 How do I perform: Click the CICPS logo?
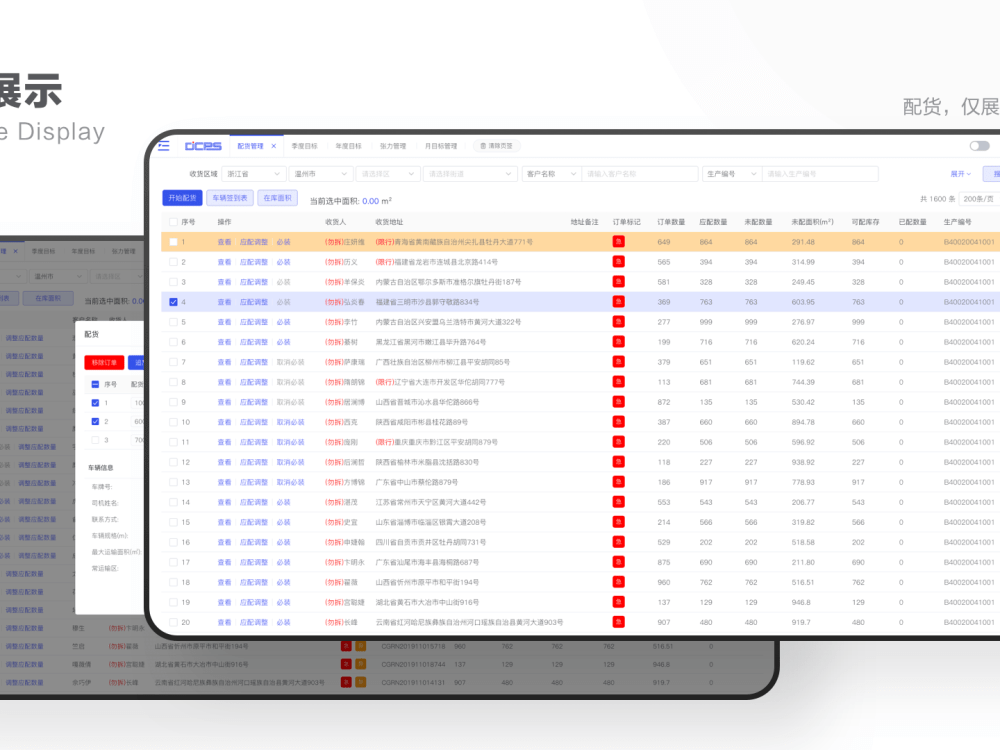203,146
